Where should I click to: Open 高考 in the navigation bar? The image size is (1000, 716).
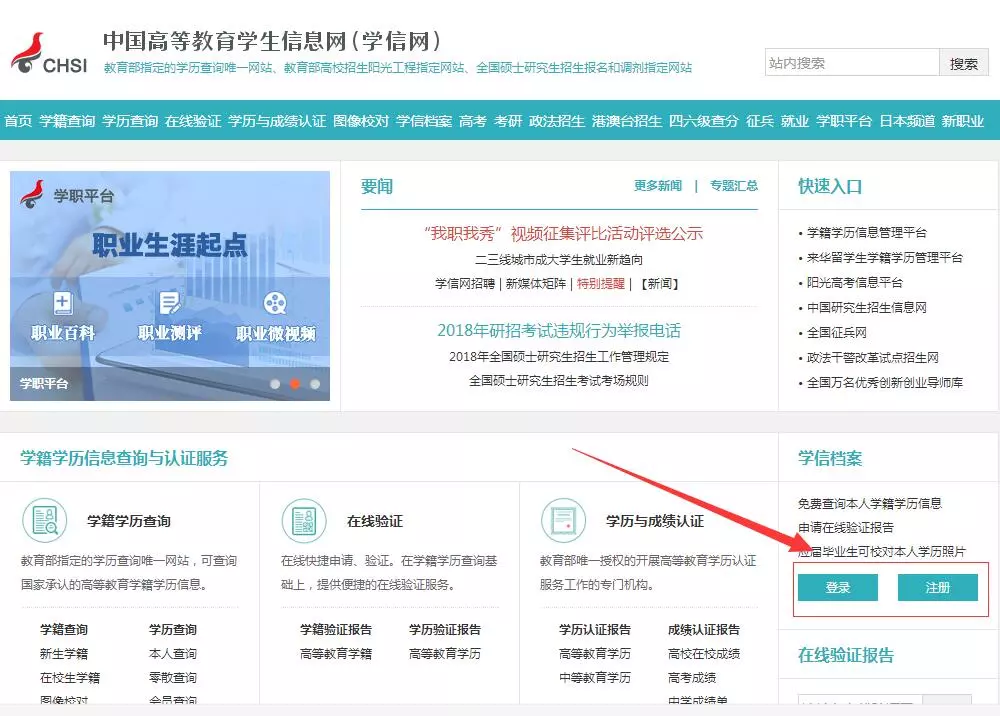click(473, 121)
